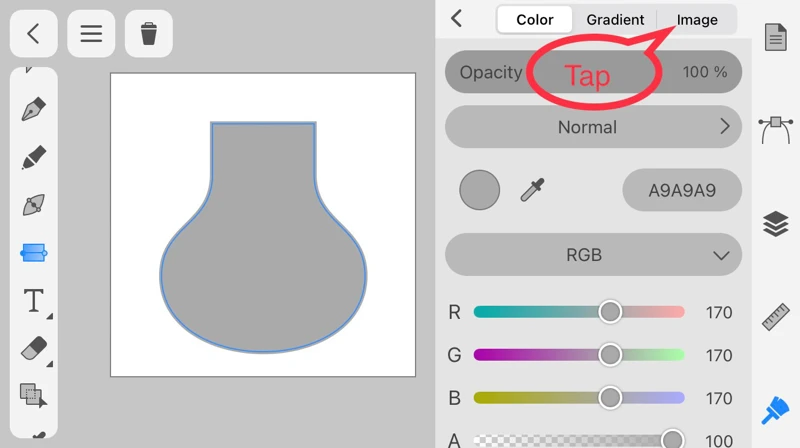The width and height of the screenshot is (800, 448).
Task: Select the Pencil drawing tool
Action: pos(34,157)
